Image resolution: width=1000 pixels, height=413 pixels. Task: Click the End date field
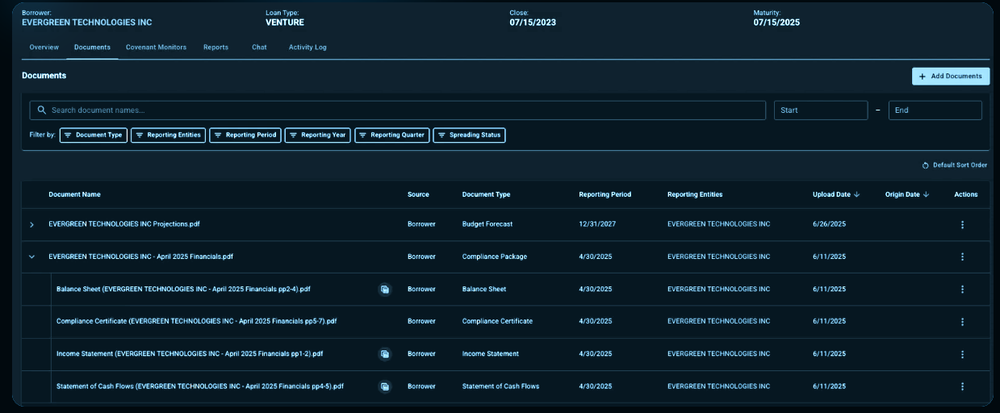[x=935, y=110]
